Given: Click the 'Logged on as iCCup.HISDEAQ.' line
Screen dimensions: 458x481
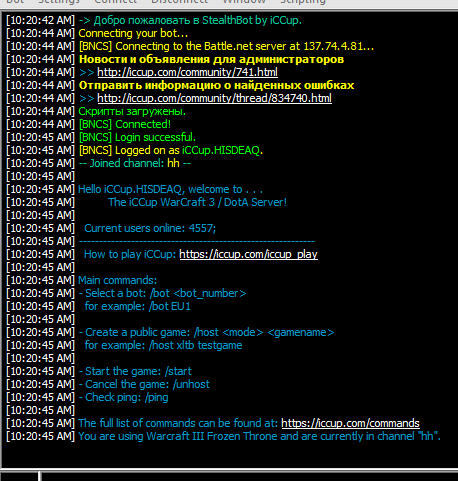Looking at the screenshot, I should (171, 150).
